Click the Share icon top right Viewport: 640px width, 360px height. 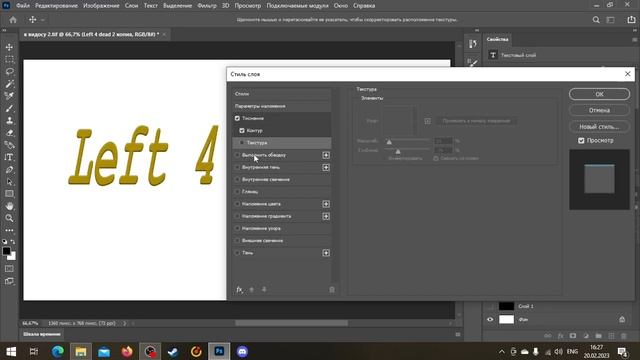click(631, 20)
